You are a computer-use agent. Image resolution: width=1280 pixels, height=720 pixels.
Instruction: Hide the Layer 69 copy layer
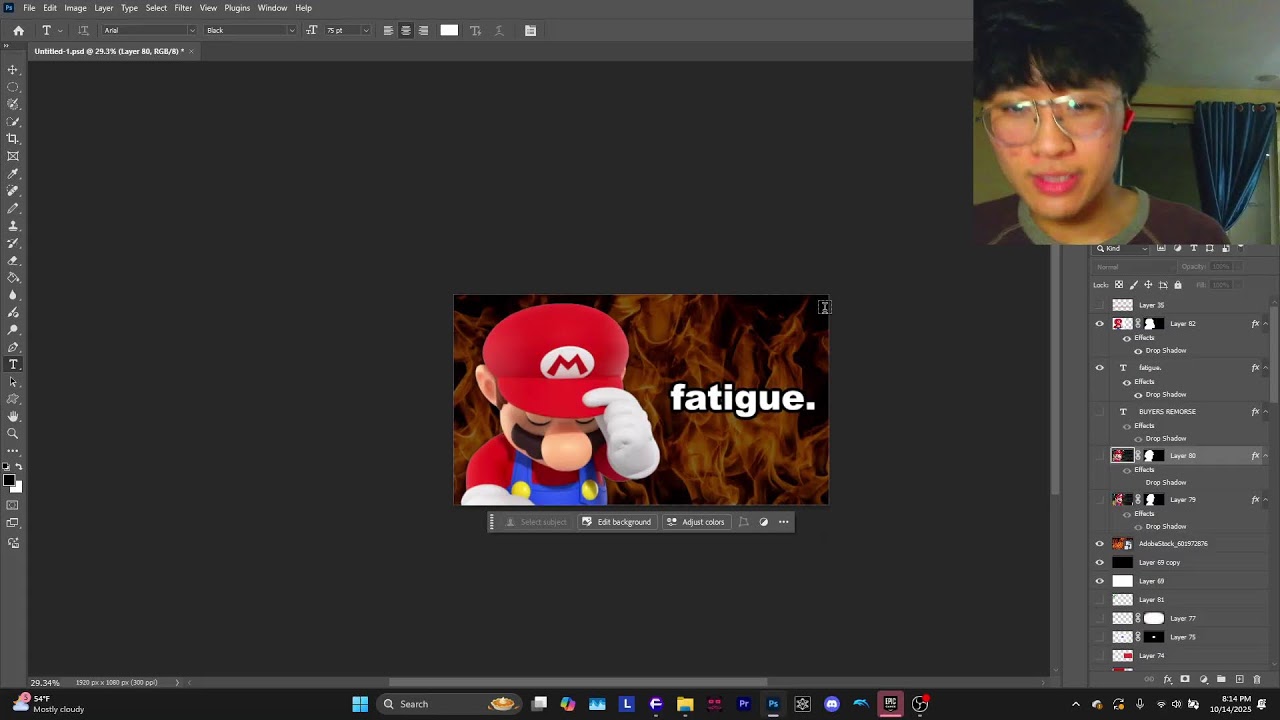(x=1100, y=562)
